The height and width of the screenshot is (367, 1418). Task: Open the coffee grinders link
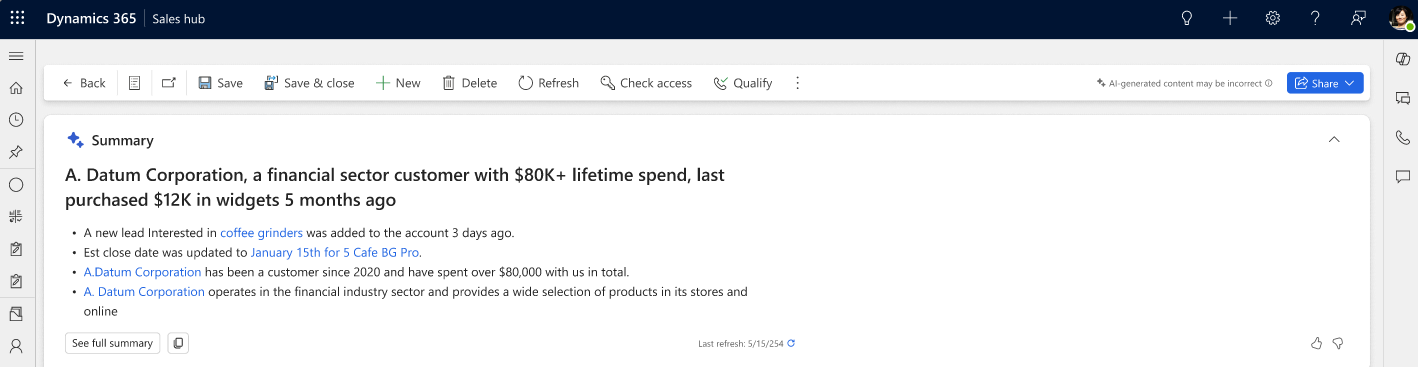tap(261, 233)
